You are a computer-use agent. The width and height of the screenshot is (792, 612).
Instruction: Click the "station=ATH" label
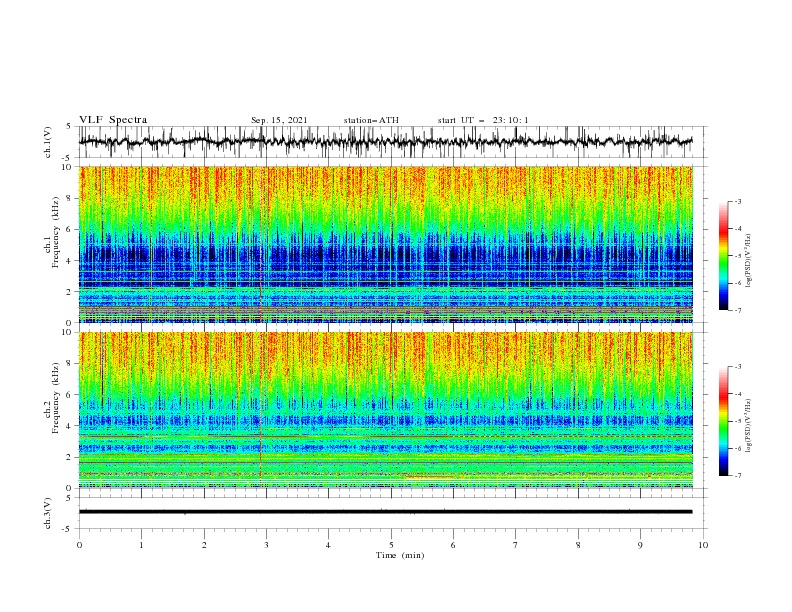pos(371,120)
